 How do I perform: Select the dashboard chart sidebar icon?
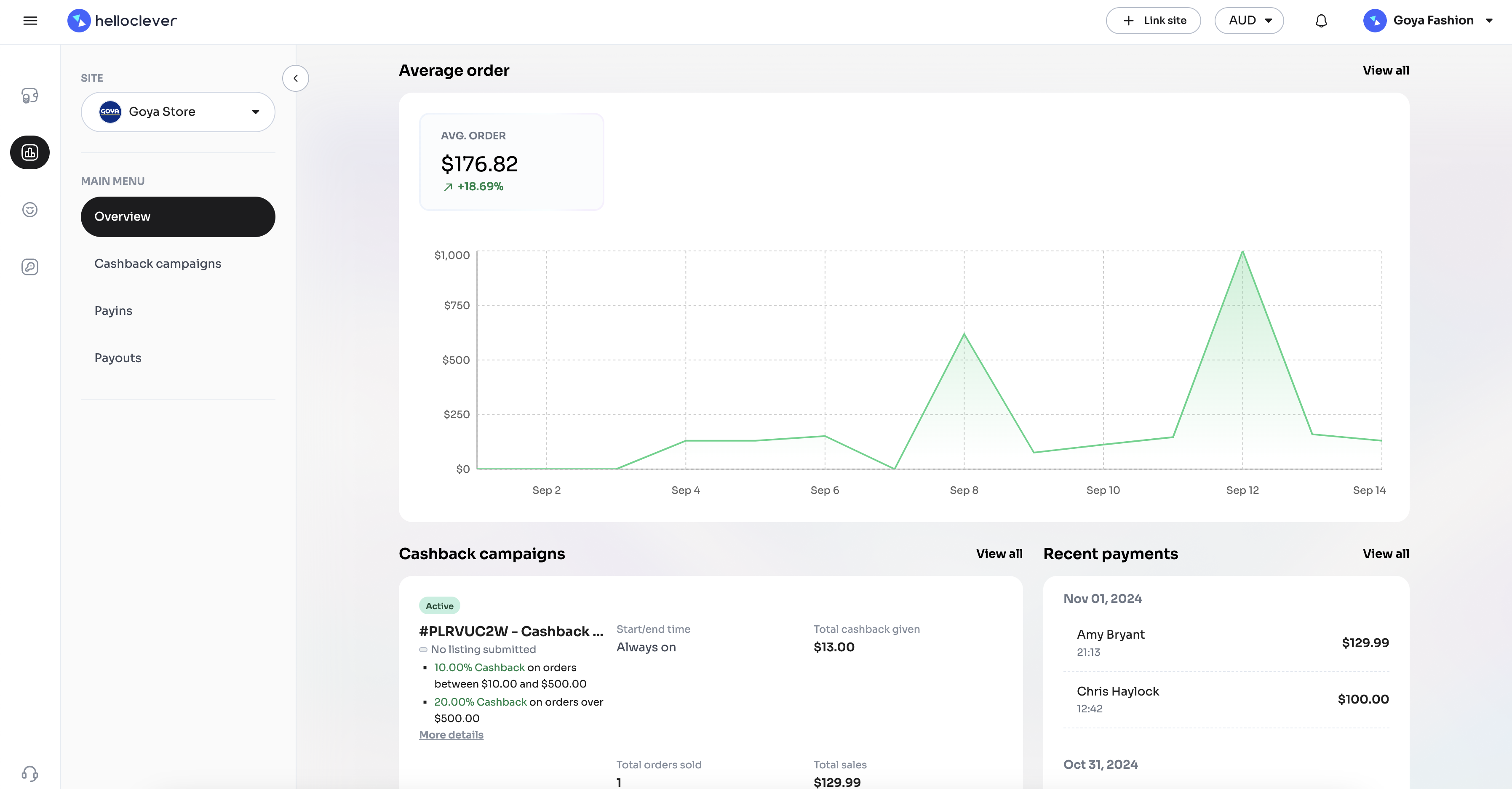click(30, 152)
